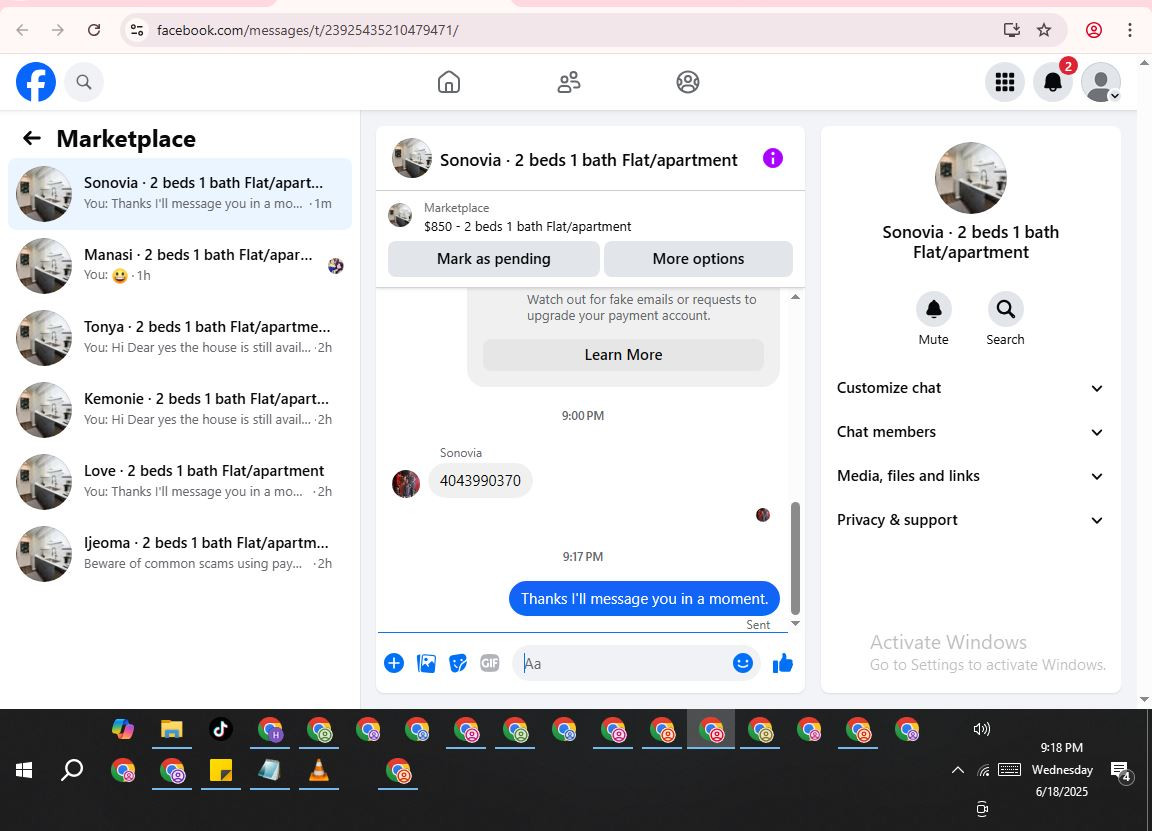This screenshot has width=1152, height=831.
Task: Open more actions plus icon in composer
Action: [x=394, y=663]
